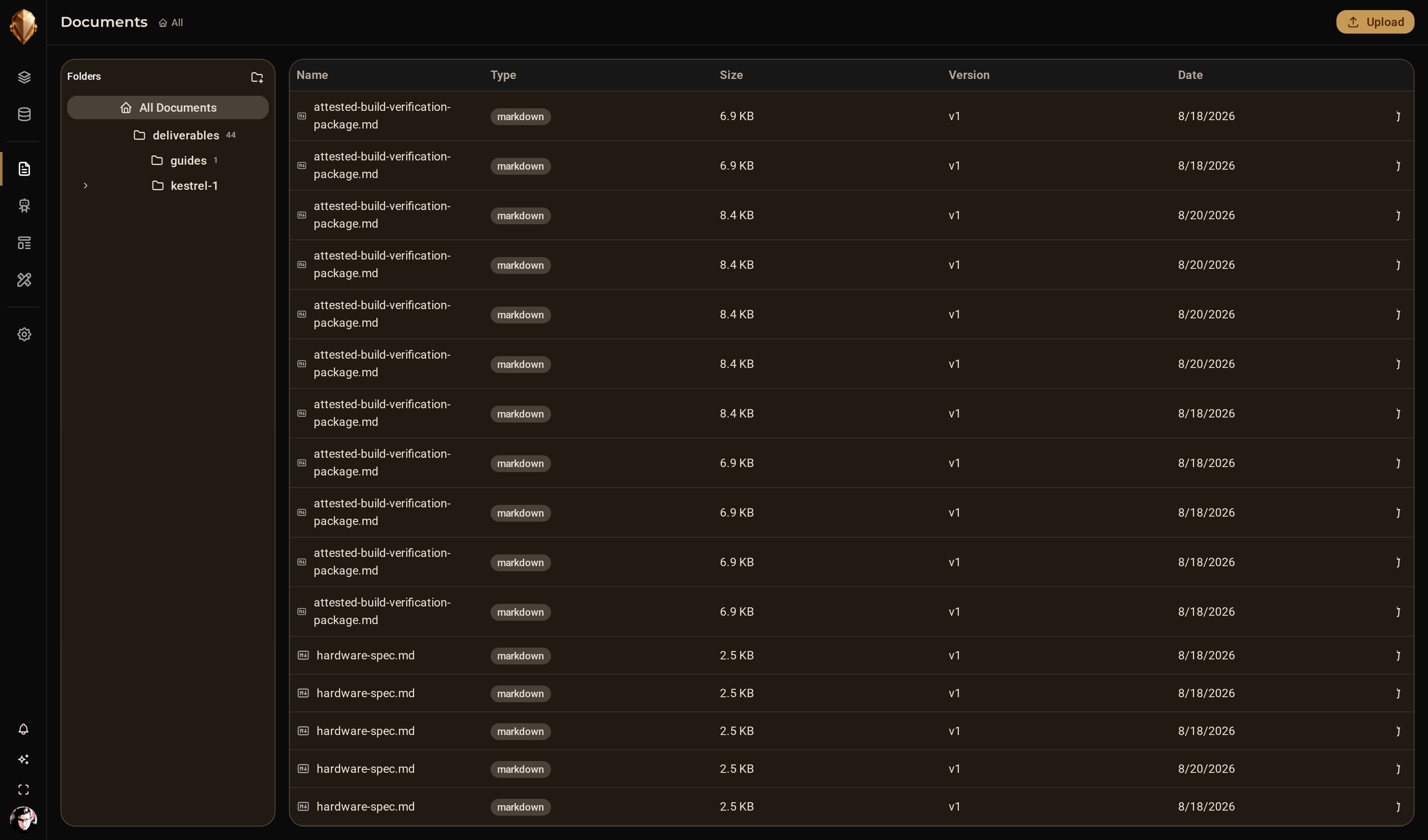This screenshot has height=840, width=1428.
Task: Expand the kestrel-1 folder chevron
Action: [86, 185]
